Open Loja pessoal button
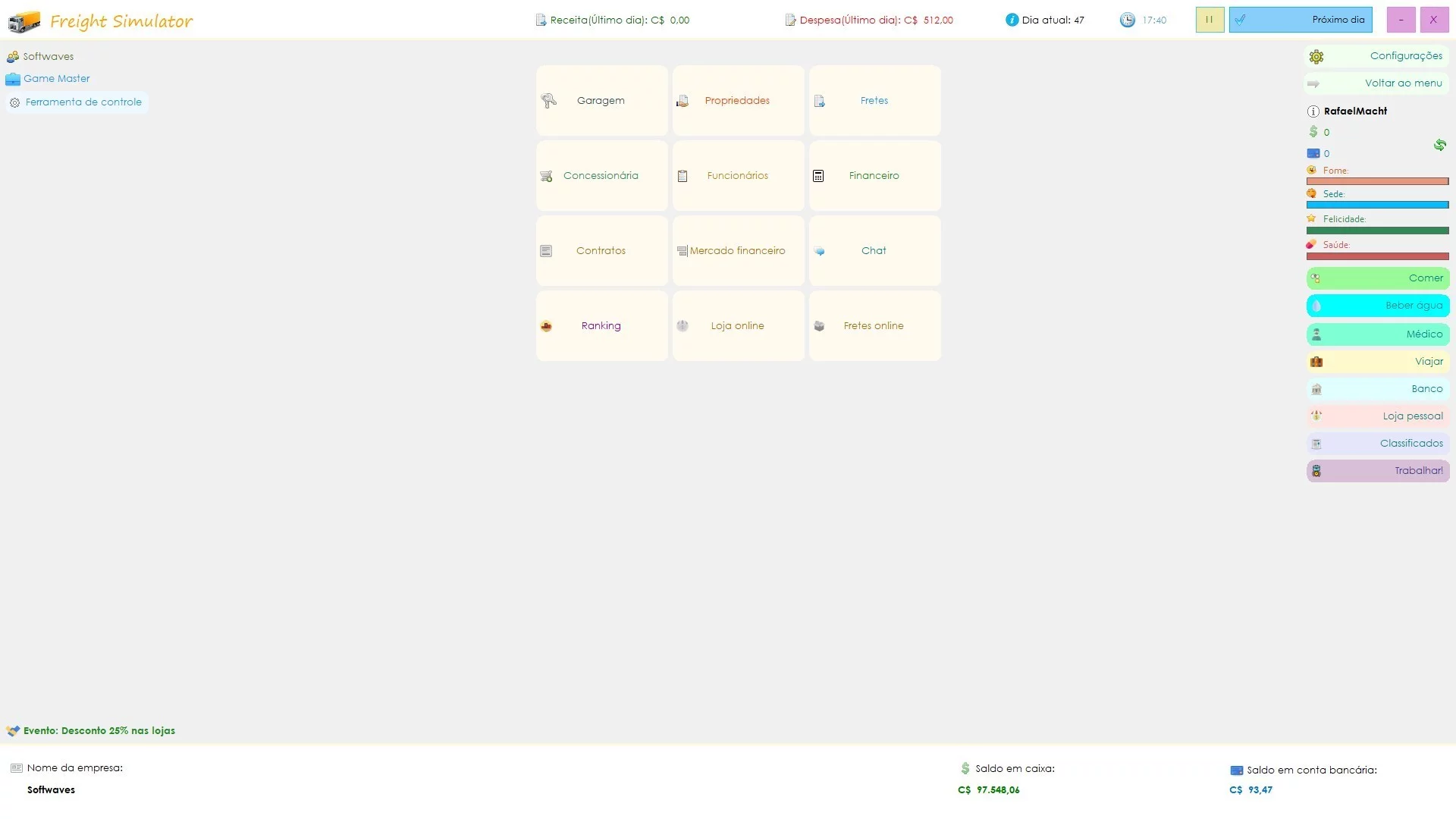The image size is (1456, 819). (x=1378, y=416)
